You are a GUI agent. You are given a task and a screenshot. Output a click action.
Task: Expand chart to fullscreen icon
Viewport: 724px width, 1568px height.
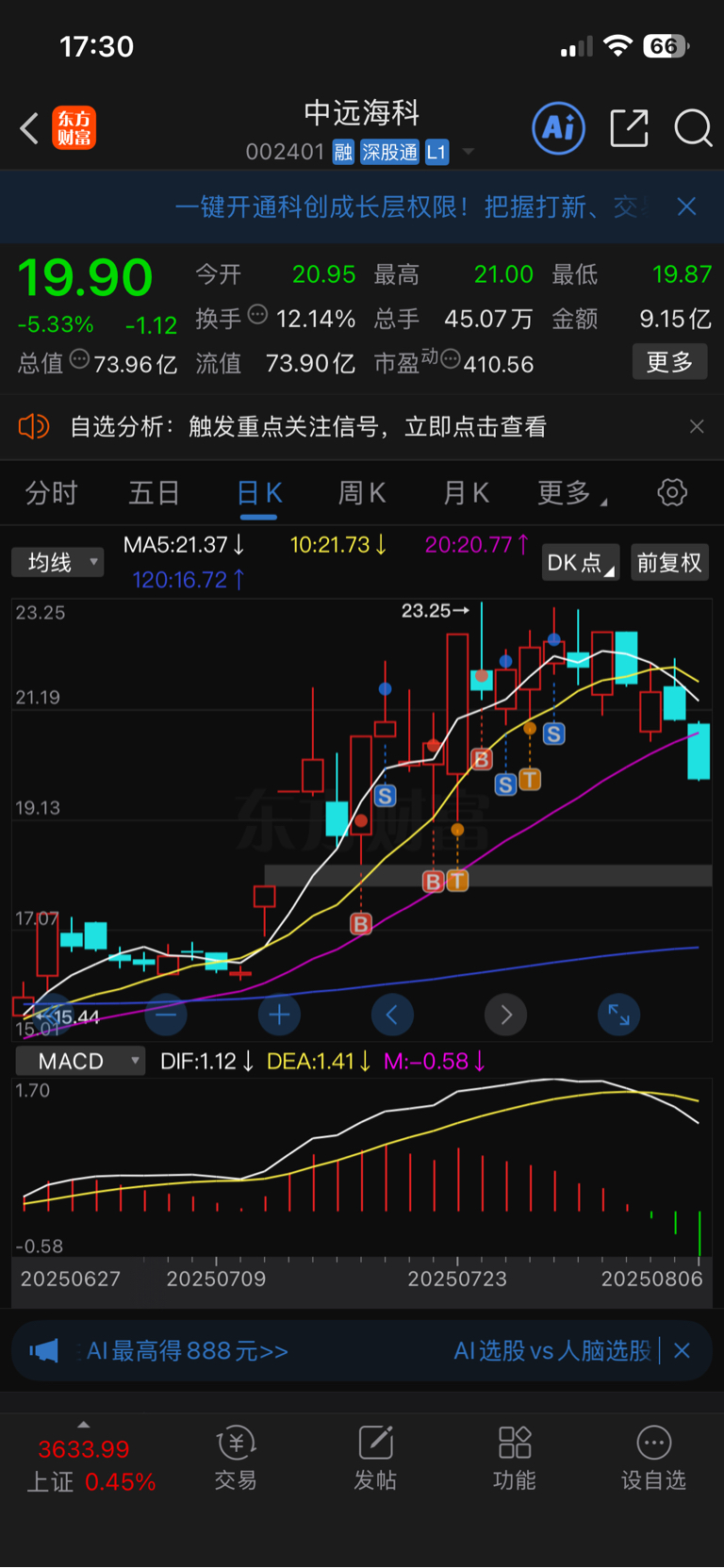[x=619, y=1015]
